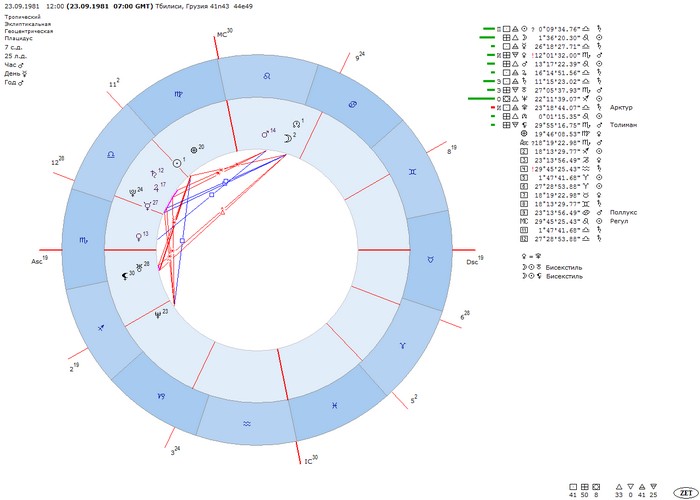Click the Arcturus star label in the table
This screenshot has width=700, height=500.
coord(621,107)
